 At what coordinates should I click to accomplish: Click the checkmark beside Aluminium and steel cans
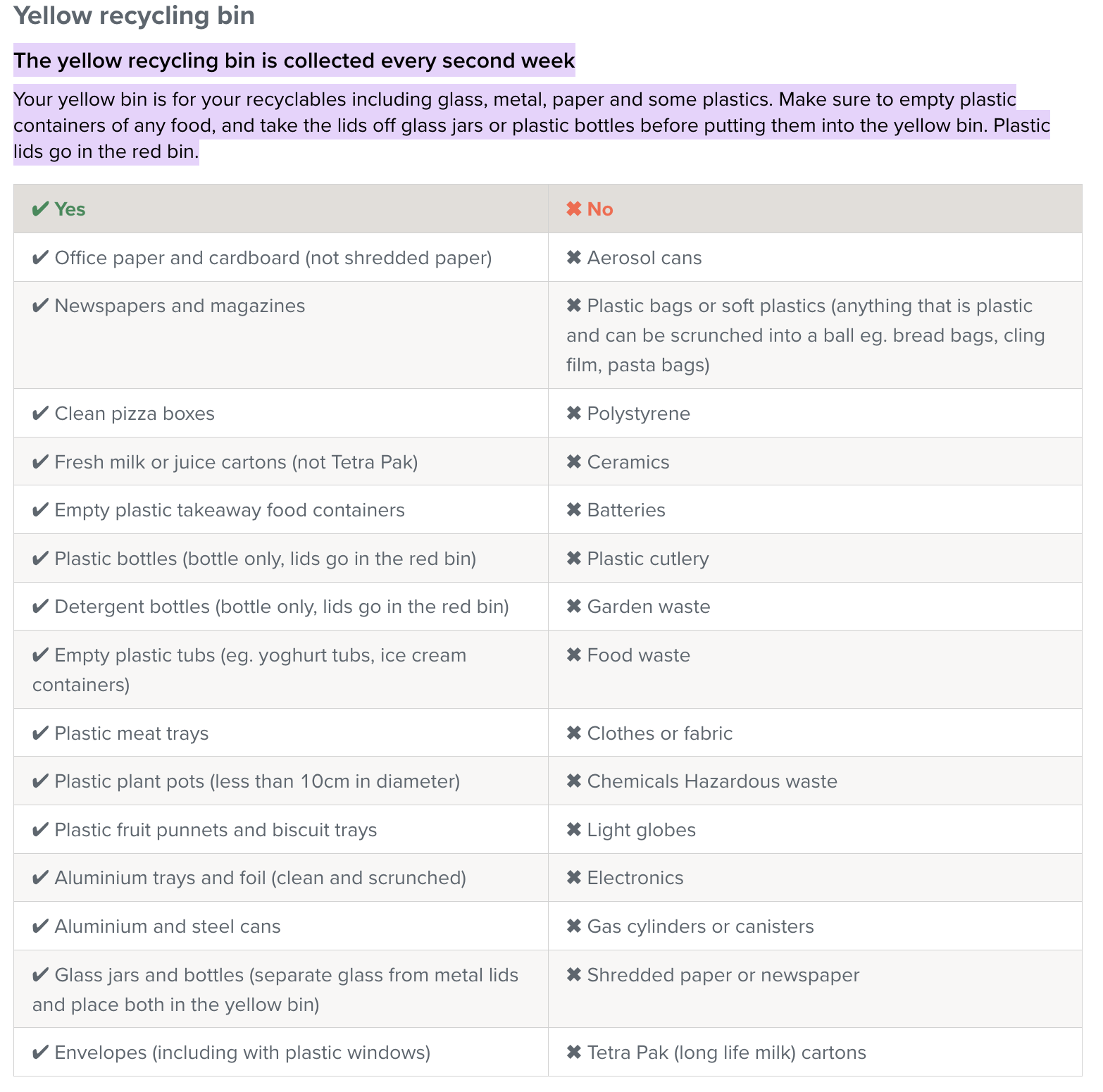tap(40, 926)
